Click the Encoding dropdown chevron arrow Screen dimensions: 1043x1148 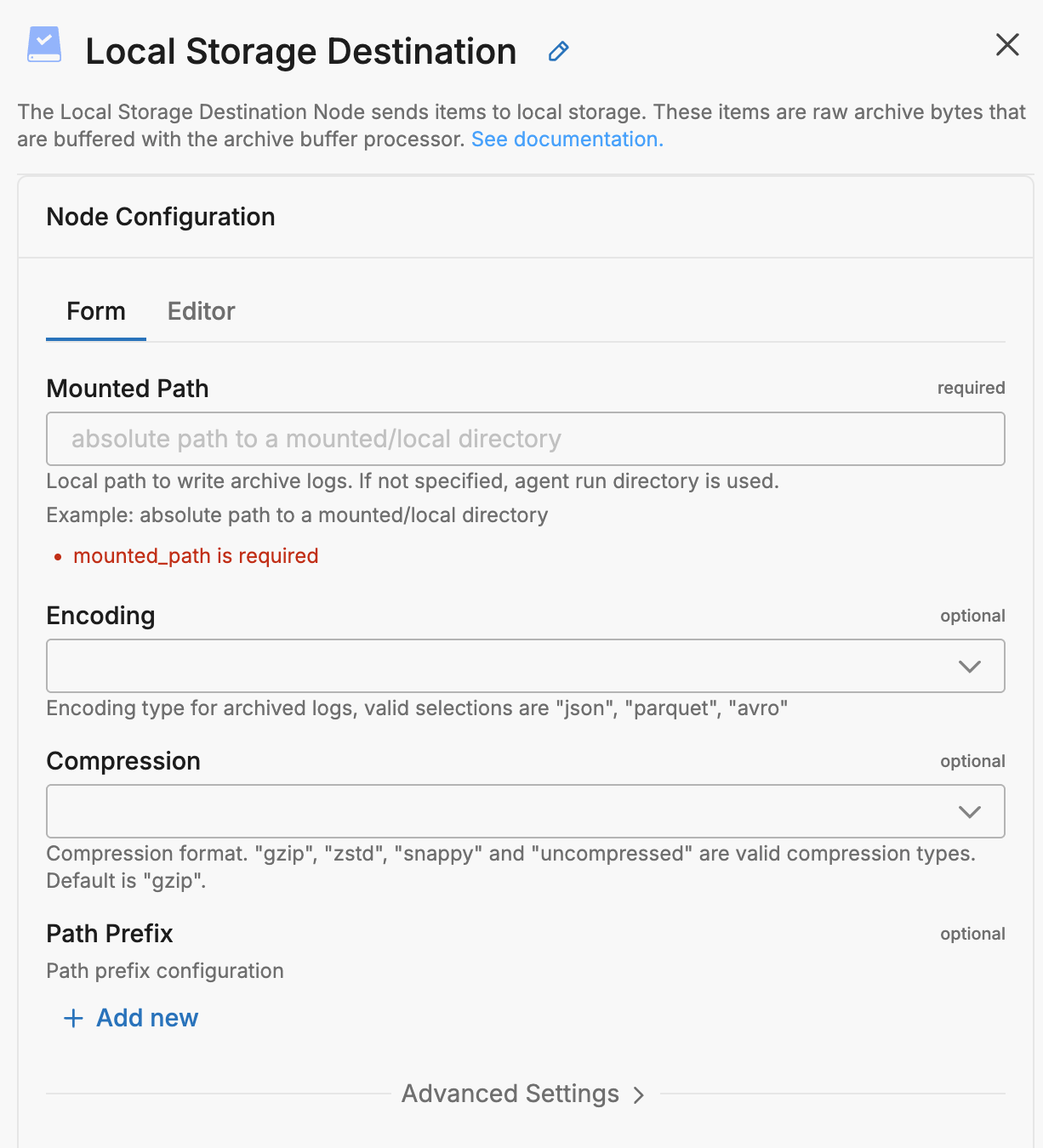970,666
